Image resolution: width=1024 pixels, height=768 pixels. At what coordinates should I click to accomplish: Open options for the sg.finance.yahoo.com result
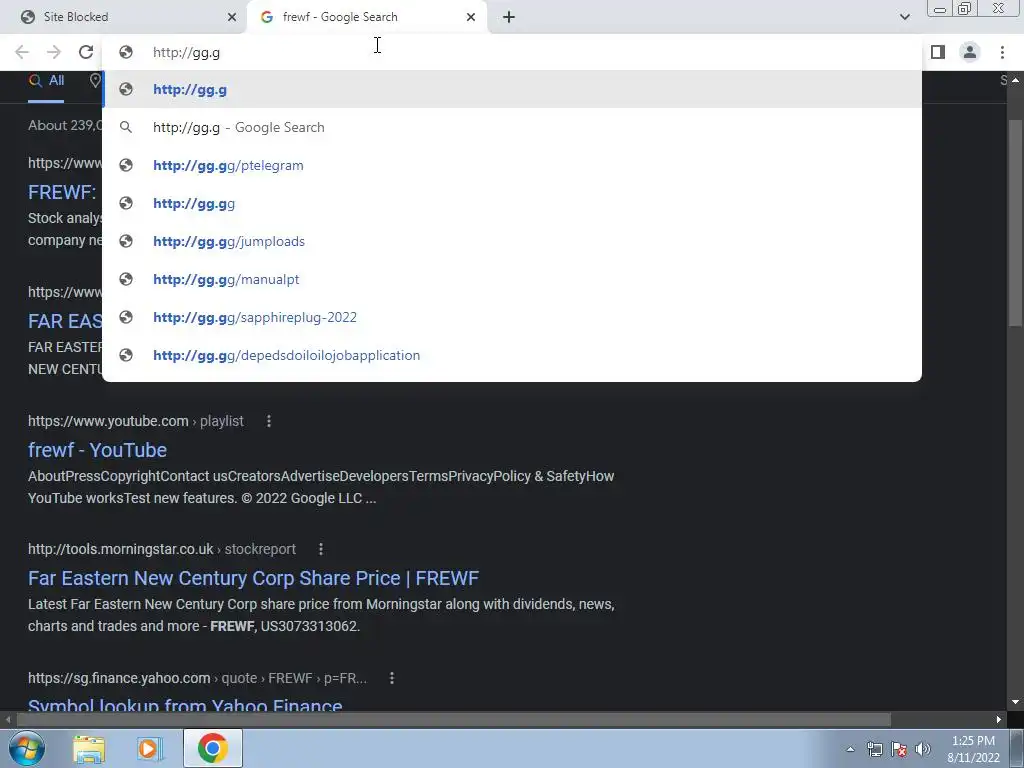point(392,679)
